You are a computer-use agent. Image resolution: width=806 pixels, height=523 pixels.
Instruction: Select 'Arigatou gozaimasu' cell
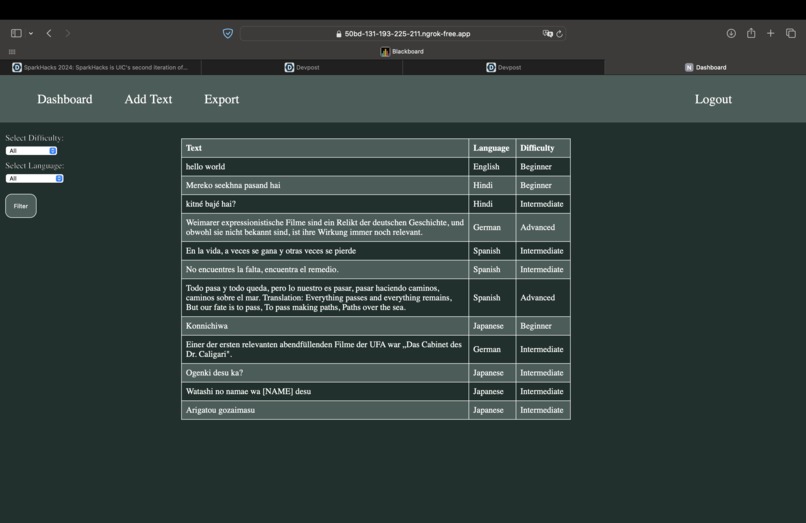click(325, 410)
